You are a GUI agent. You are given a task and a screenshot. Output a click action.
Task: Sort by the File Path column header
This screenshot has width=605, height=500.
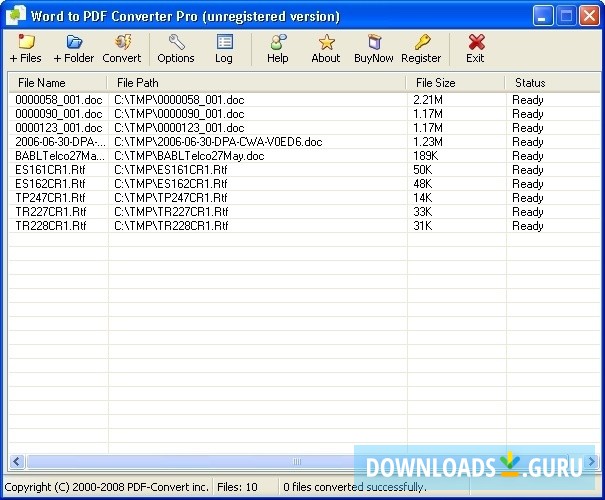click(257, 83)
